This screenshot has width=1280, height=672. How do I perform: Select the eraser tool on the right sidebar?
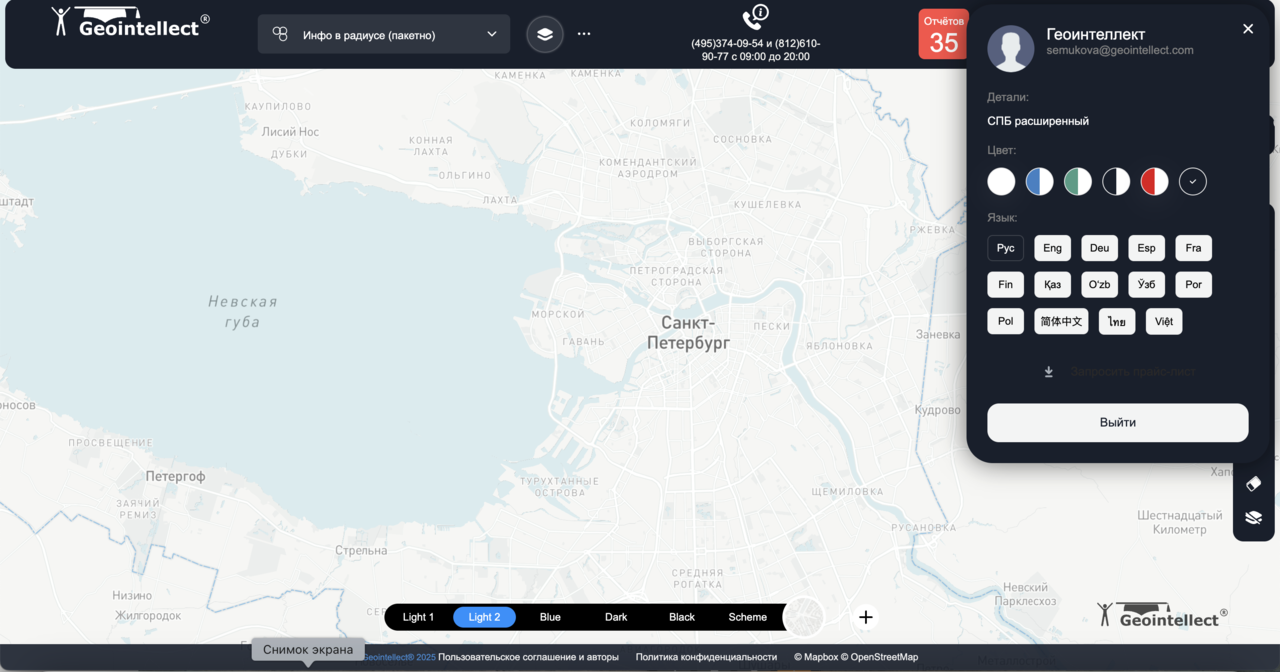(x=1253, y=484)
